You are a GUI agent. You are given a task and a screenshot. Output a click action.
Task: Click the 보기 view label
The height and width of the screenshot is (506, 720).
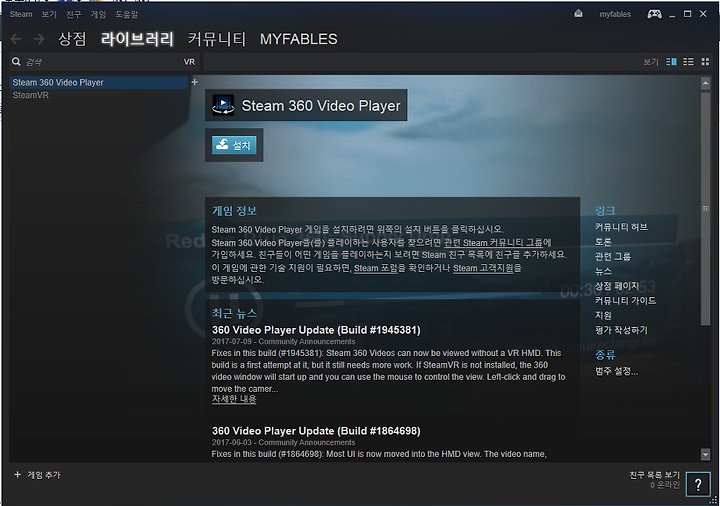tap(651, 62)
